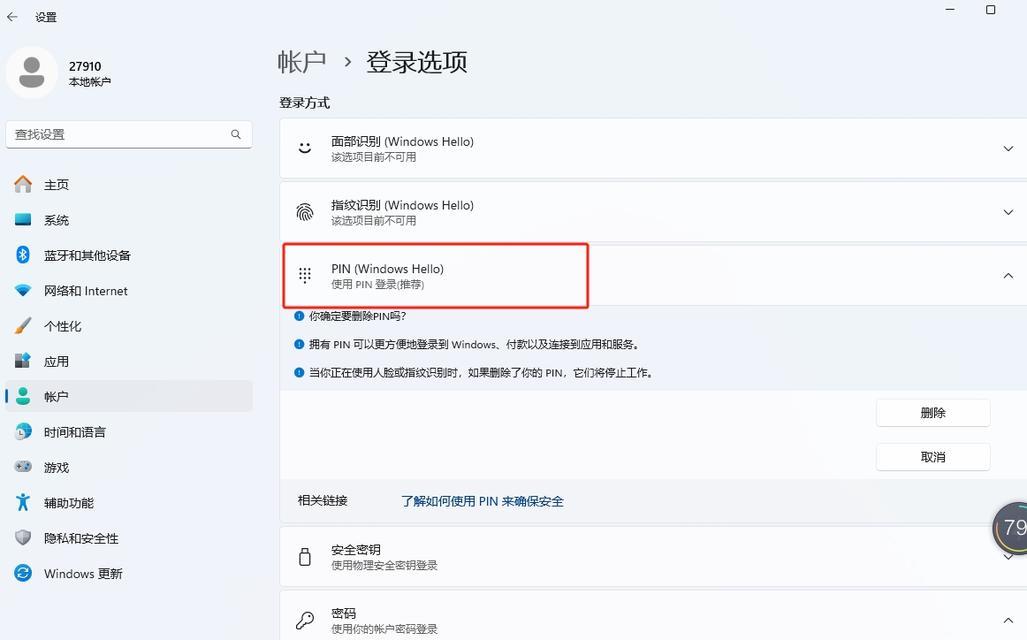Click the 使用 PIN 登录(推荐) subtitle
This screenshot has width=1027, height=640.
(377, 284)
